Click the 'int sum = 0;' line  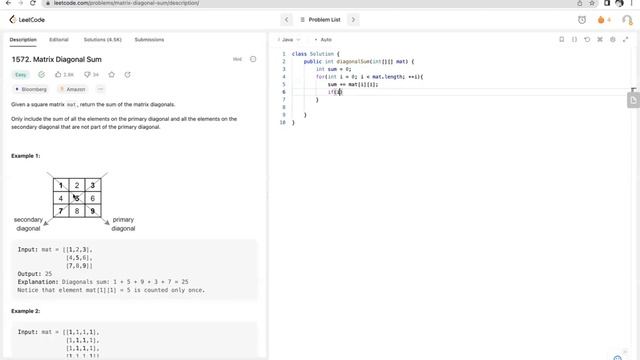coord(333,69)
